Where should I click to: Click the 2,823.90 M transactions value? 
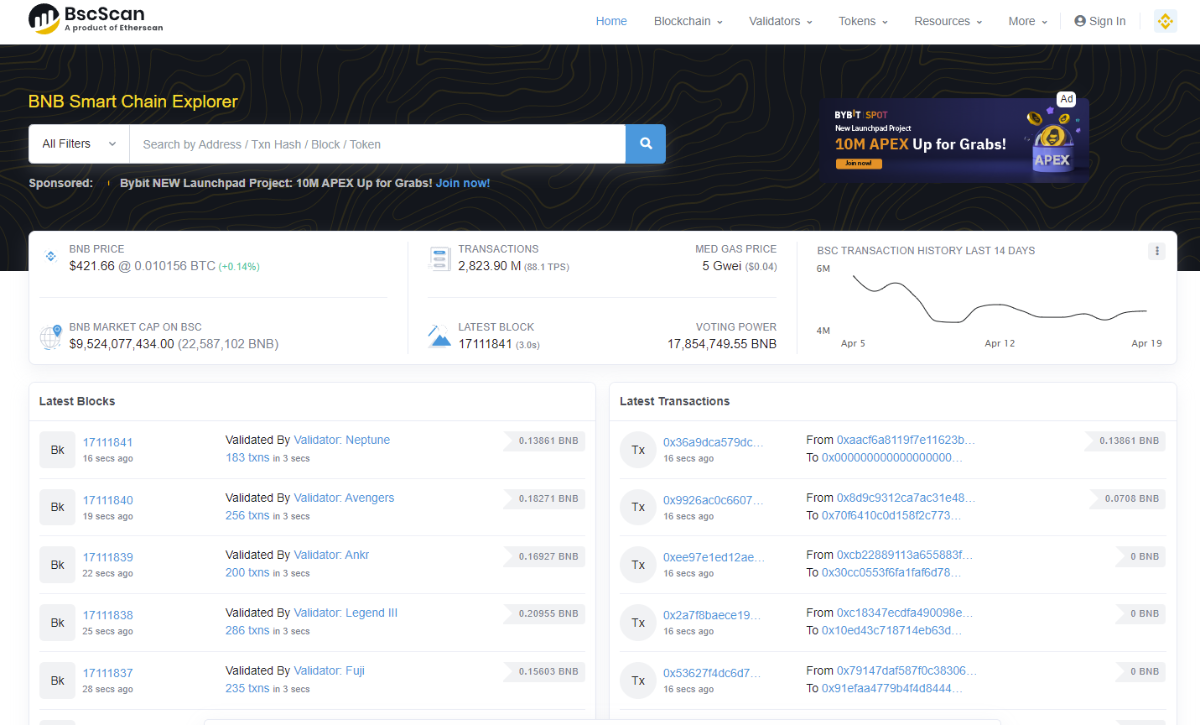pos(490,266)
